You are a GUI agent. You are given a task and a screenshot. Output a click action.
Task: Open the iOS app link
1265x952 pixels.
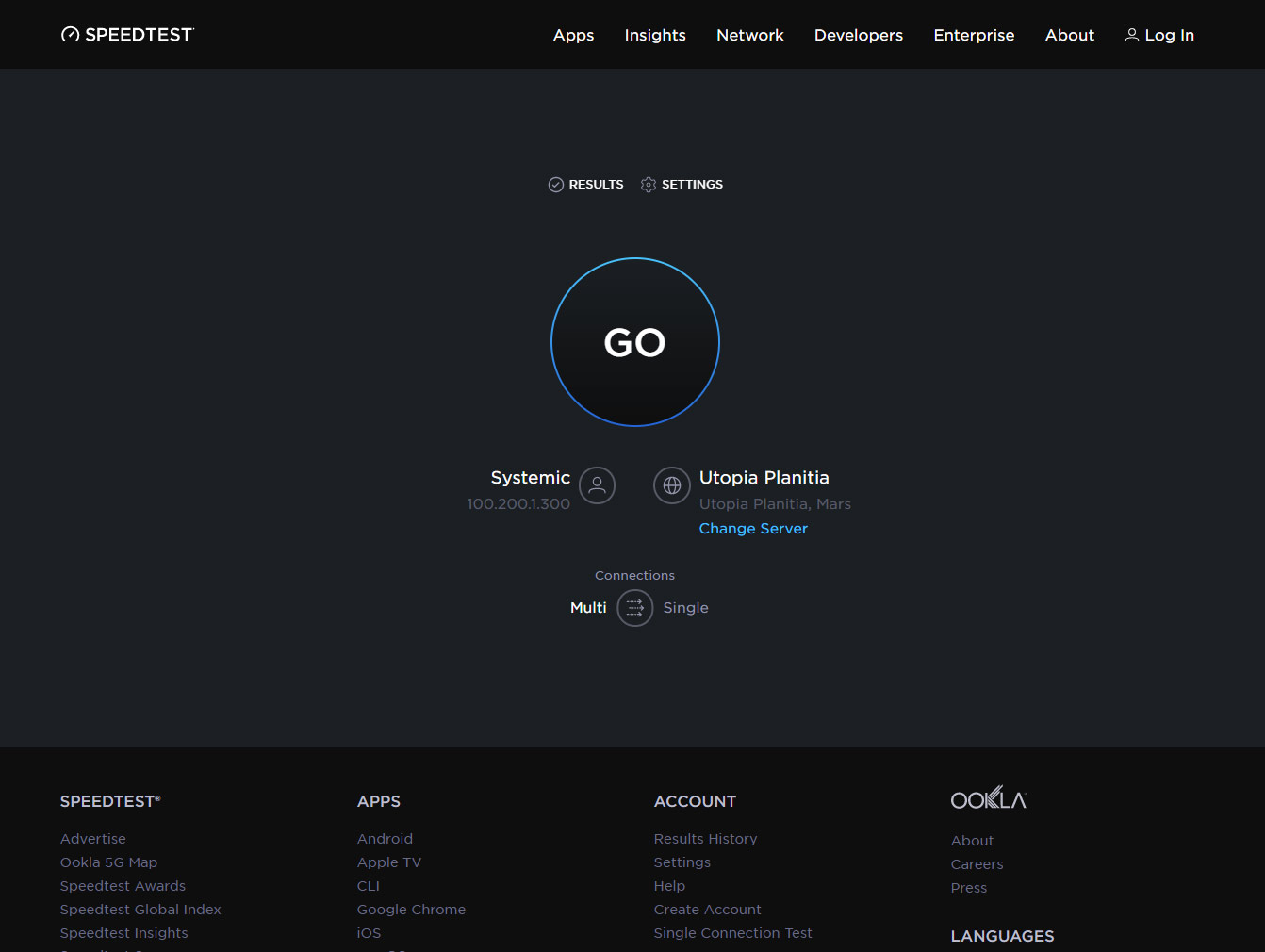(x=369, y=933)
